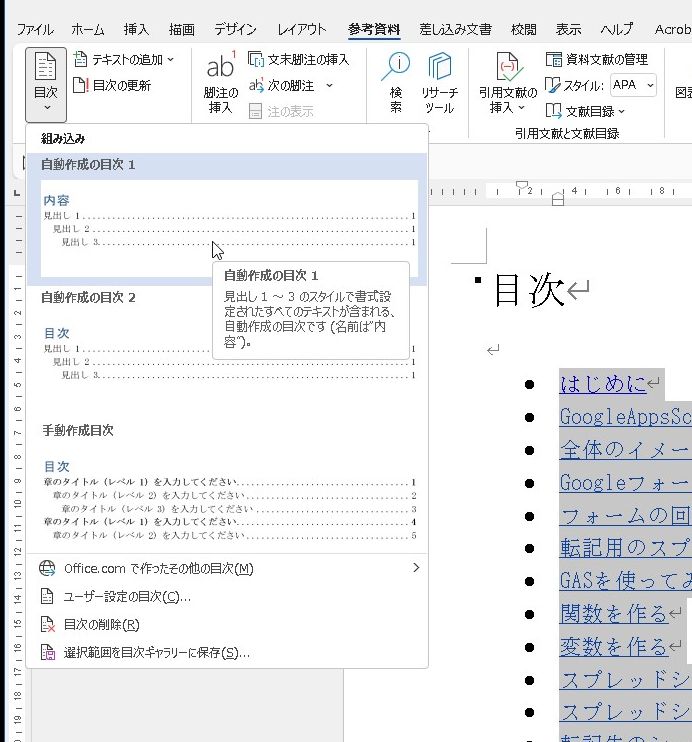This screenshot has width=692, height=742.
Task: Choose ユーザー設定の目次 menu entry
Action: (127, 597)
